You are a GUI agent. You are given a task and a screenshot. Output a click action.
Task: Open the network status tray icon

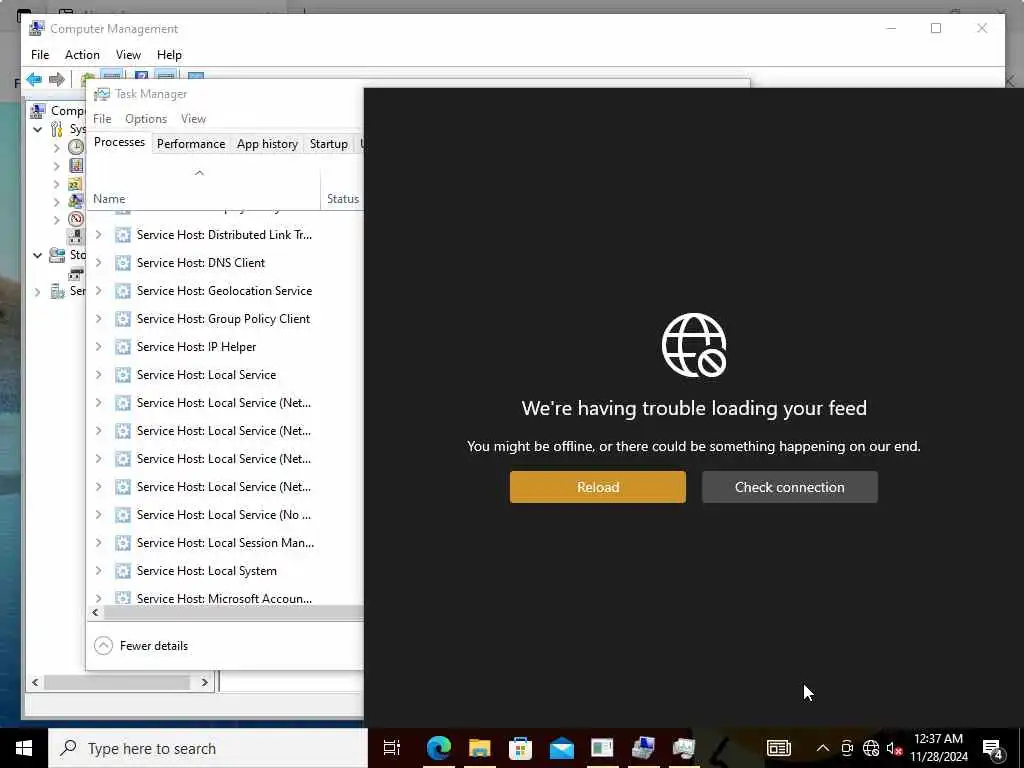coord(871,748)
